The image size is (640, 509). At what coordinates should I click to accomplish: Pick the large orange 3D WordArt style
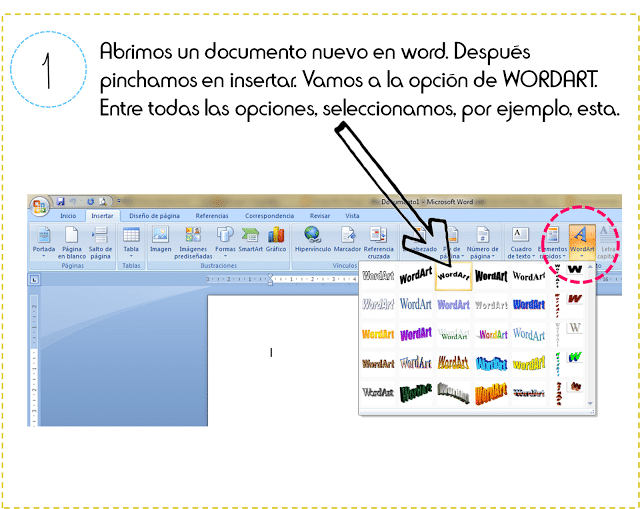pos(491,393)
